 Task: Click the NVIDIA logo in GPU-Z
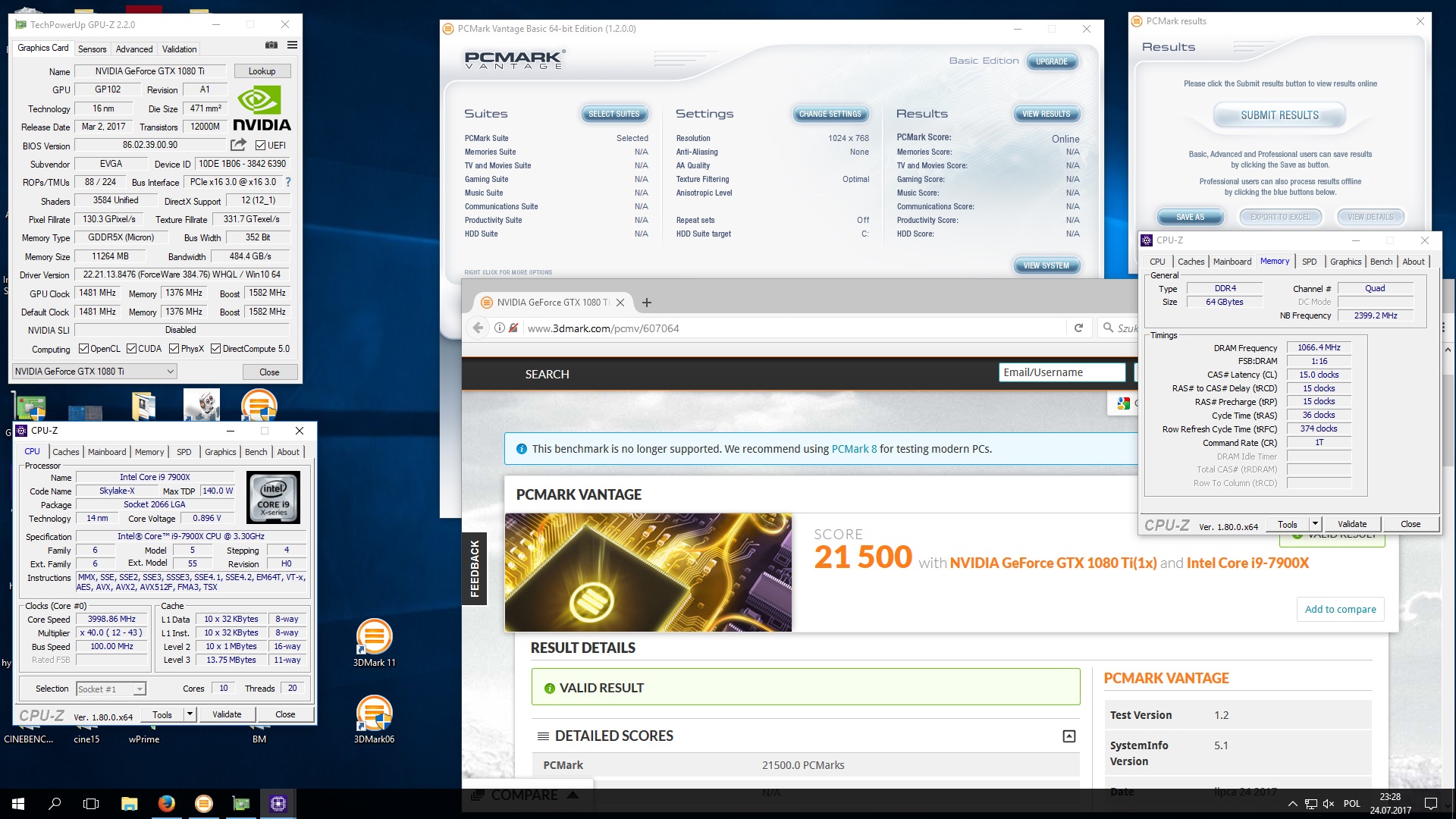click(x=262, y=109)
